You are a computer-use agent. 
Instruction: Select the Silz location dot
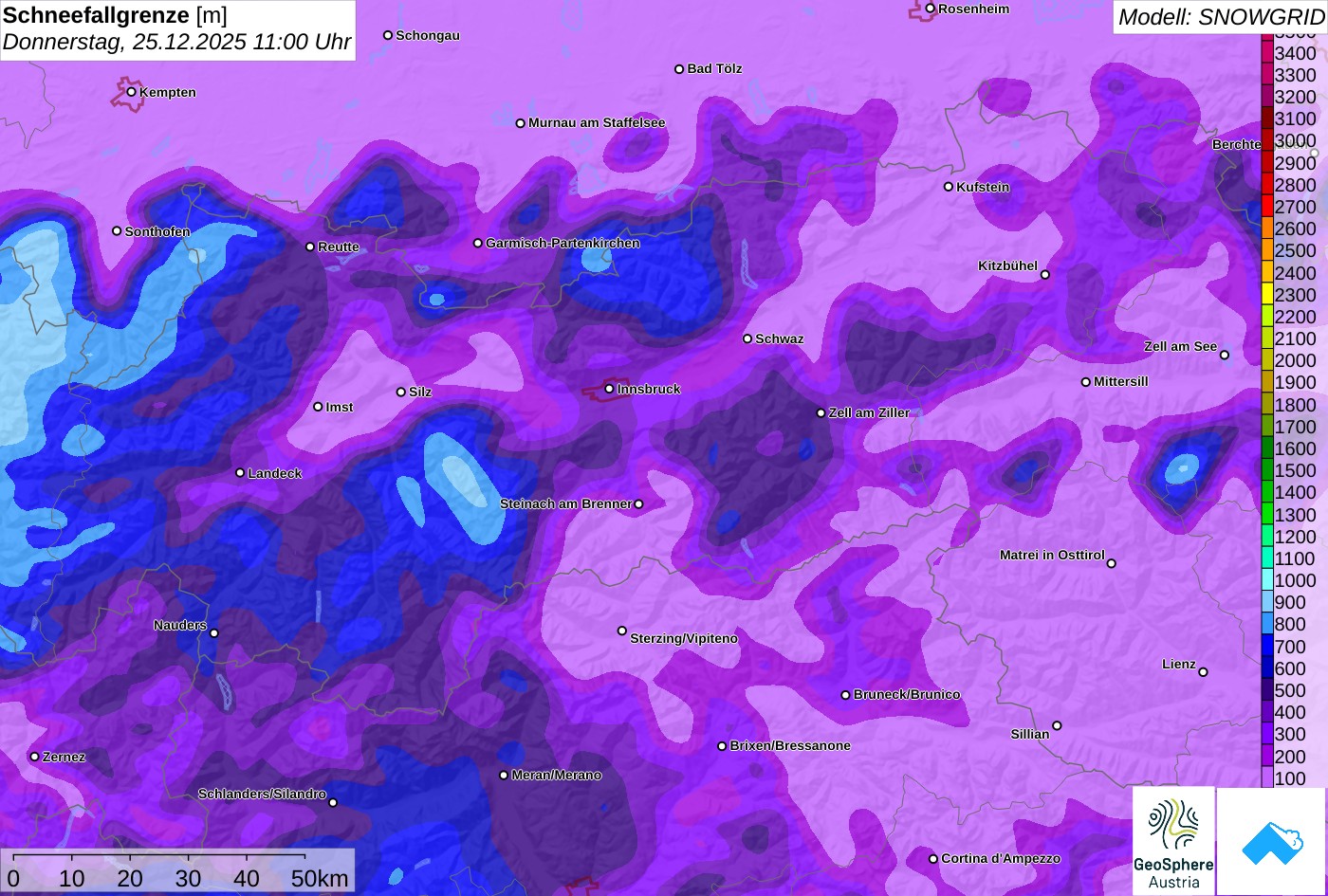click(401, 392)
